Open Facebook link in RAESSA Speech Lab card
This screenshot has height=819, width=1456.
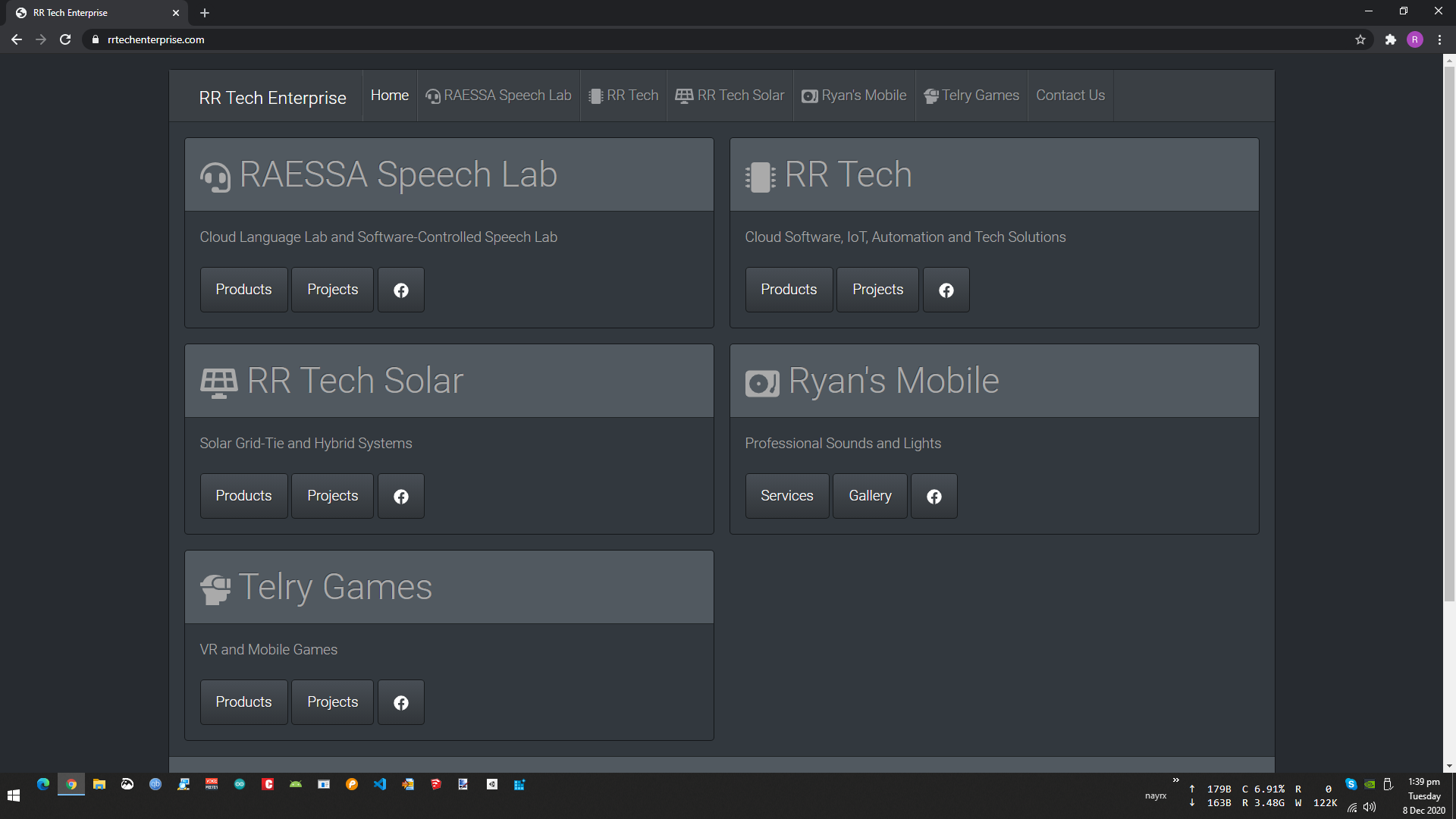coord(401,290)
